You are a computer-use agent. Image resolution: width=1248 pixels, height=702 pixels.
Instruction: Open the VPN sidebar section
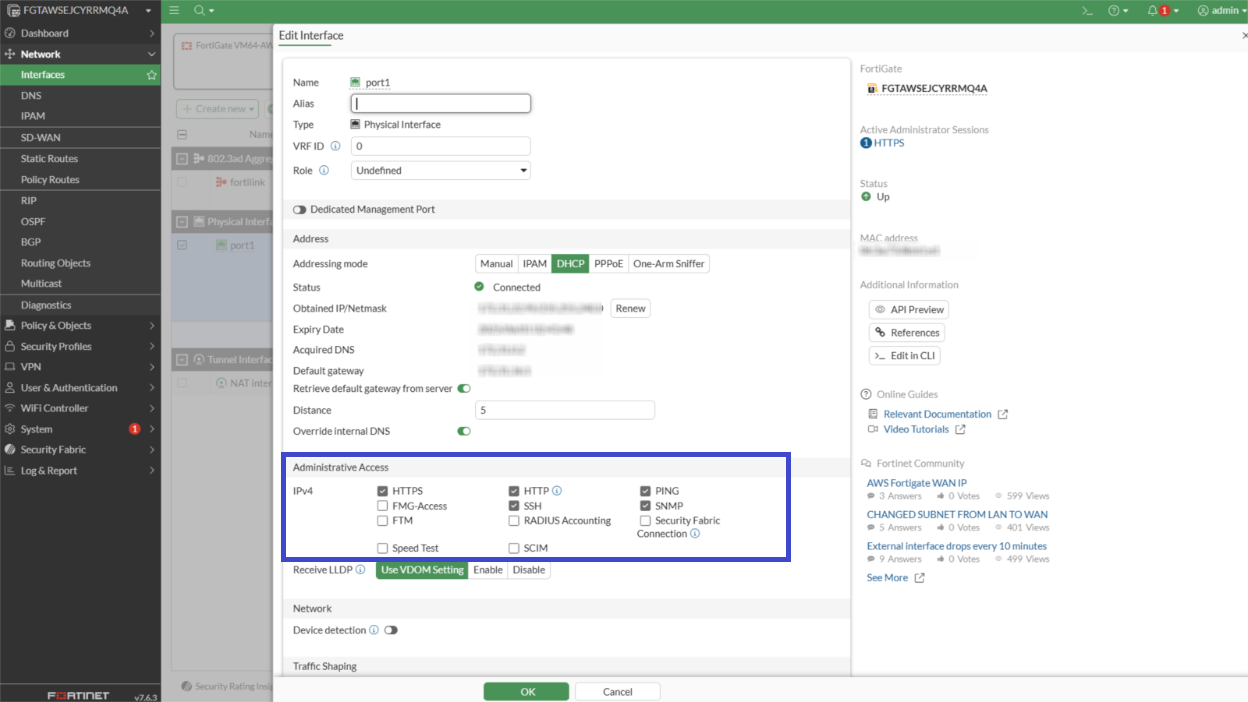(x=80, y=367)
